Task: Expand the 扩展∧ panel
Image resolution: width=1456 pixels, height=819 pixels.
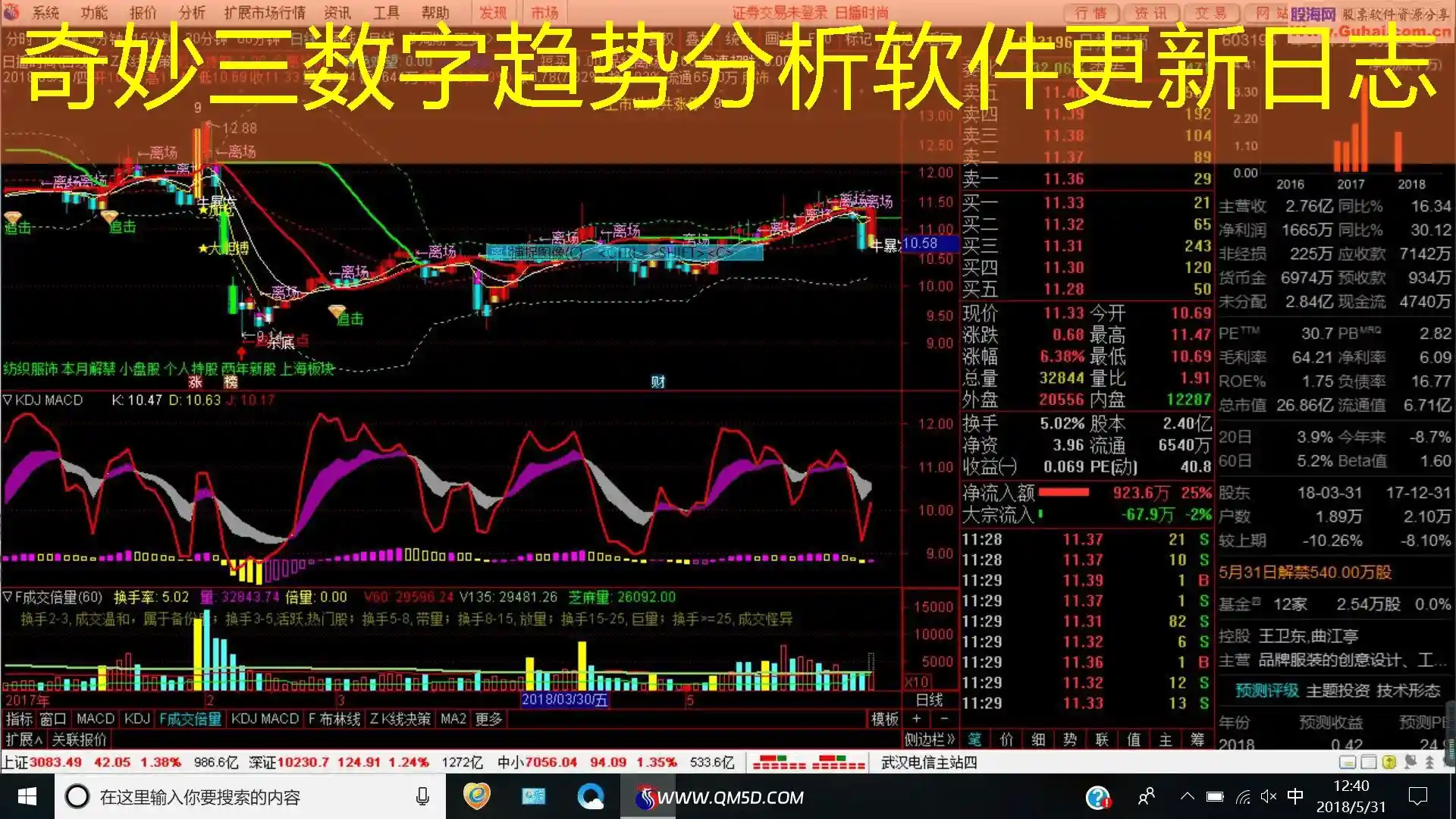Action: (x=24, y=739)
